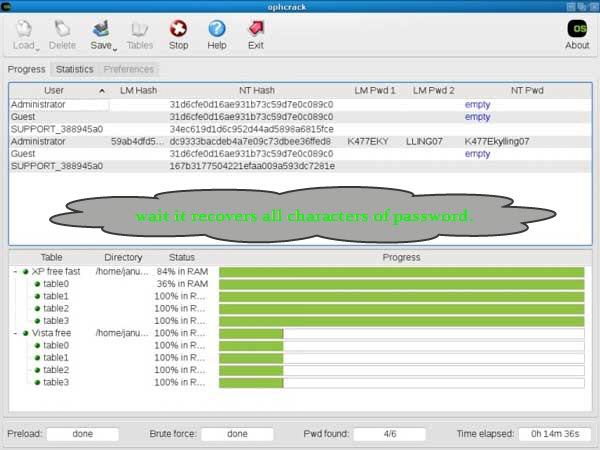Click the tables Progress column header
Screen dimensions: 600x450
pos(401,257)
